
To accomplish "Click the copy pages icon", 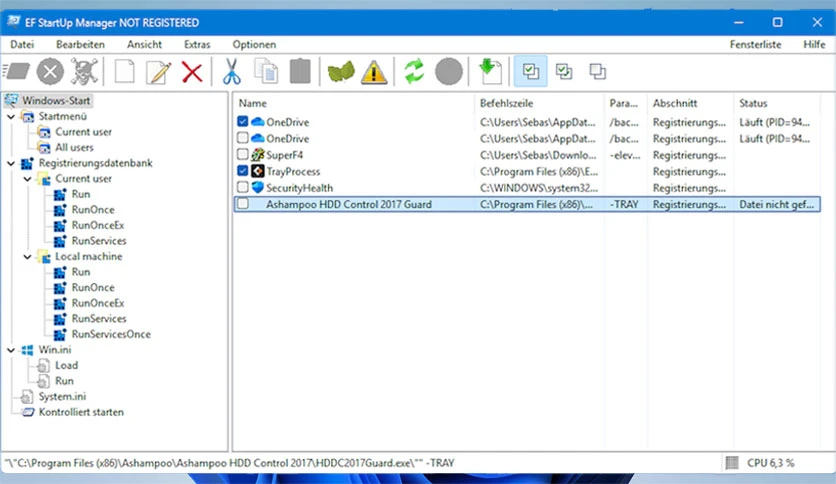I will tap(266, 71).
